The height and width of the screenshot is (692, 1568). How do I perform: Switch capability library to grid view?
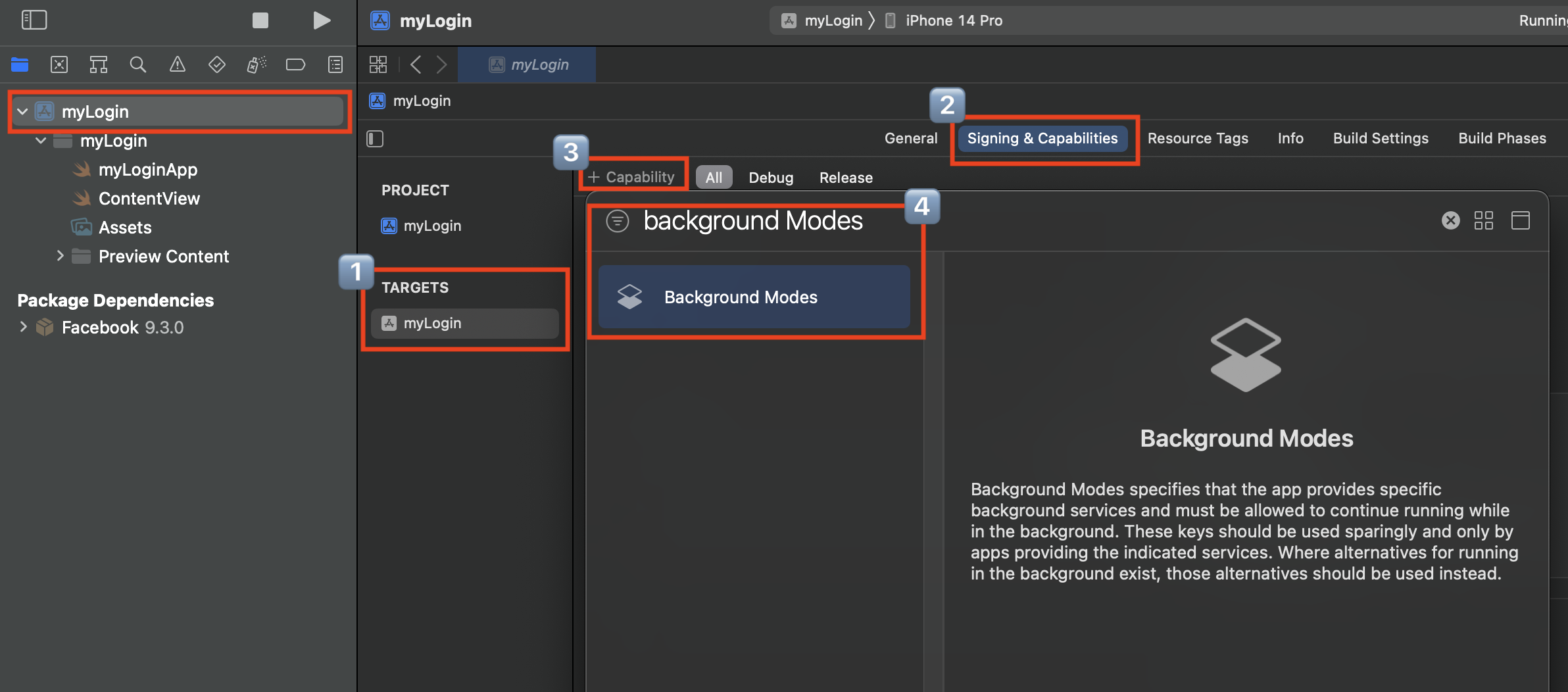1484,220
